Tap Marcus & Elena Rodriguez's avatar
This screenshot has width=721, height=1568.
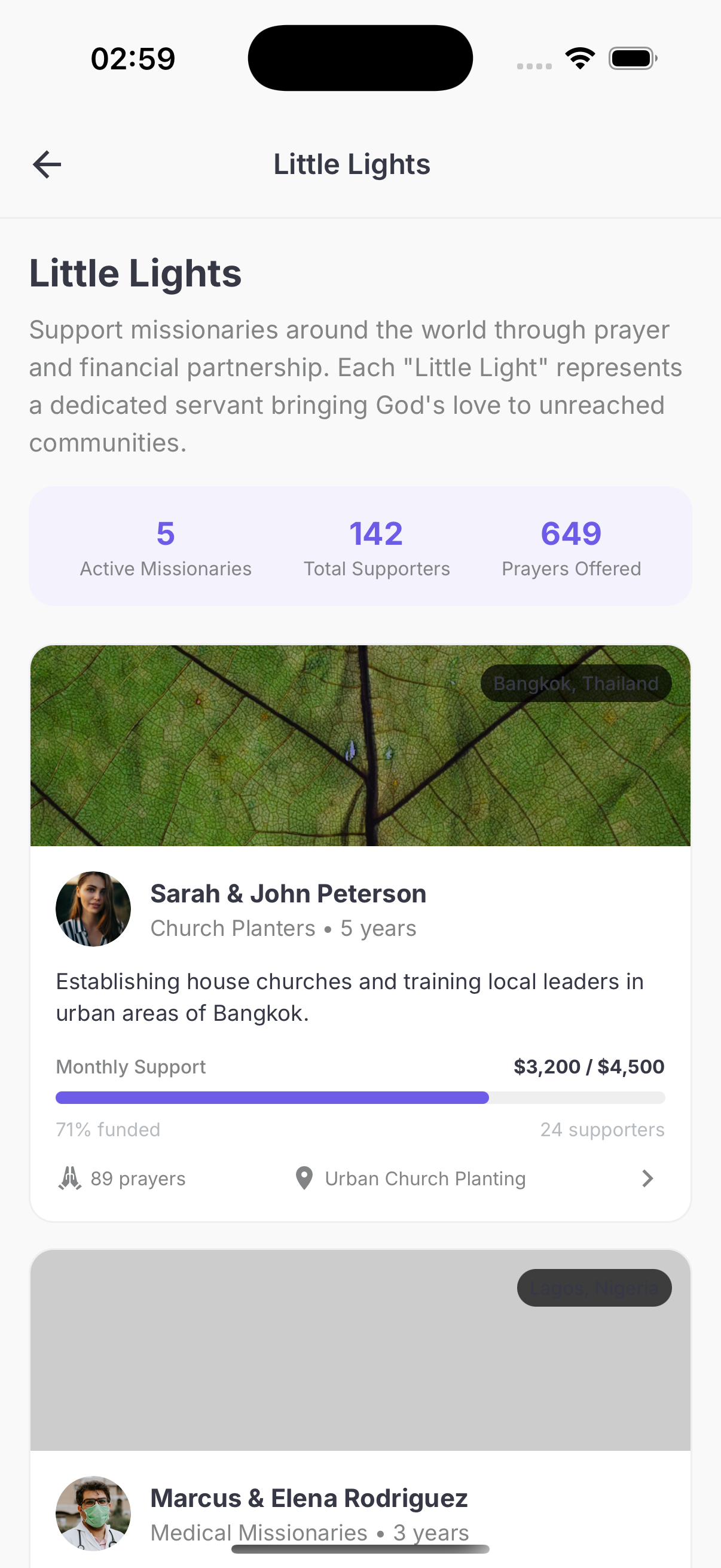[93, 1512]
